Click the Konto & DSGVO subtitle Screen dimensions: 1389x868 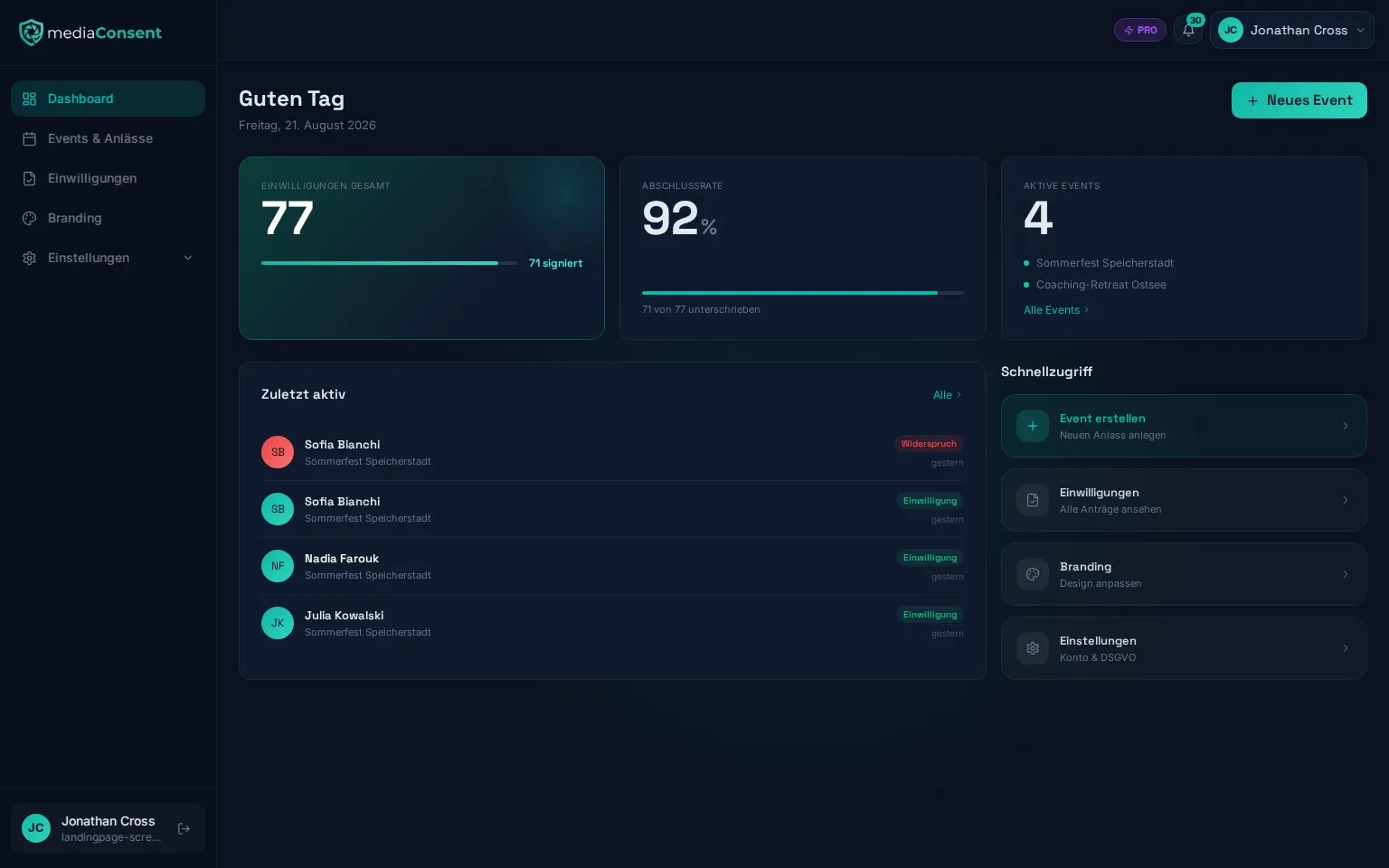pyautogui.click(x=1098, y=657)
